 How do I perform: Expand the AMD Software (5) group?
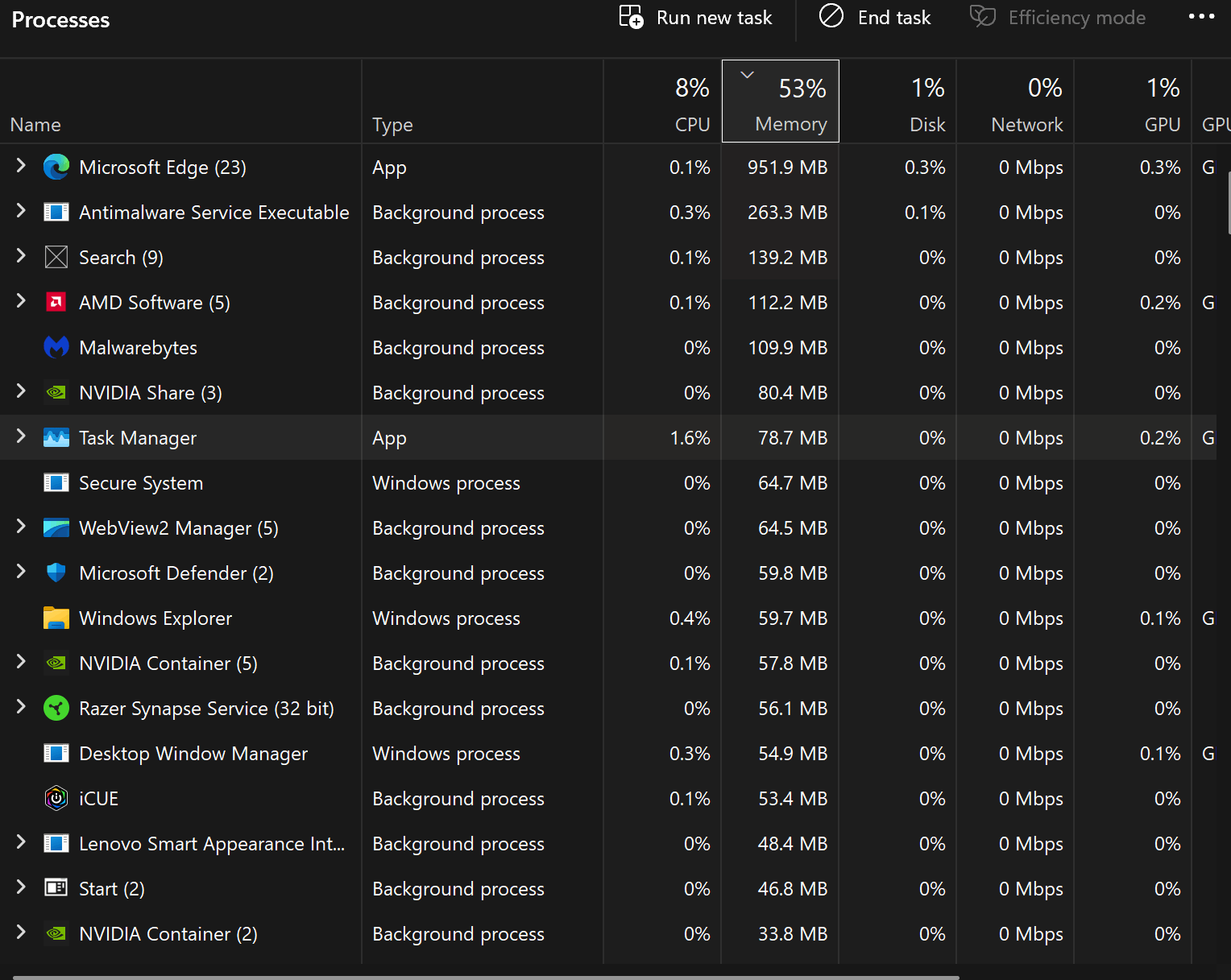[x=21, y=301]
